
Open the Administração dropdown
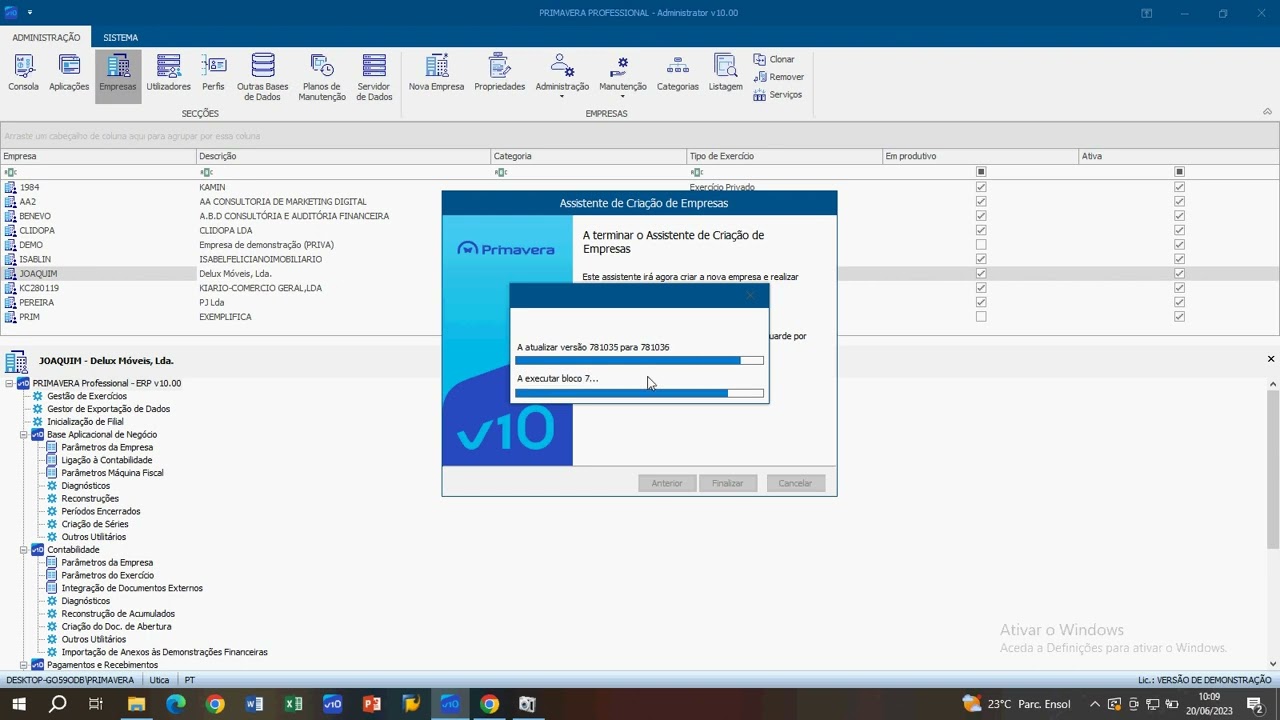click(x=562, y=76)
